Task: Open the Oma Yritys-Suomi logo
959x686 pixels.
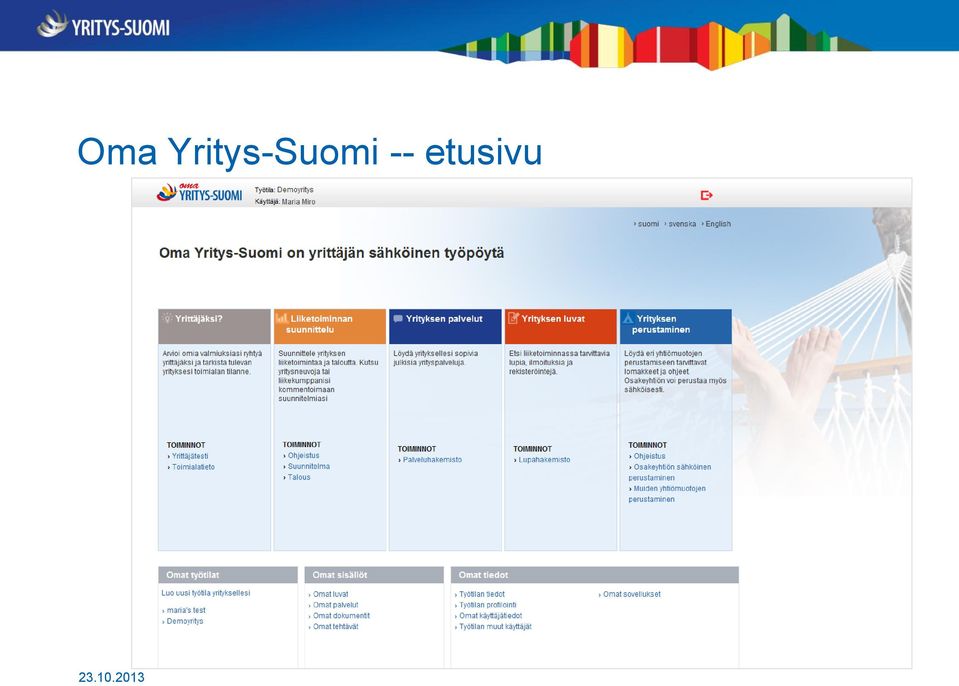Action: (199, 192)
